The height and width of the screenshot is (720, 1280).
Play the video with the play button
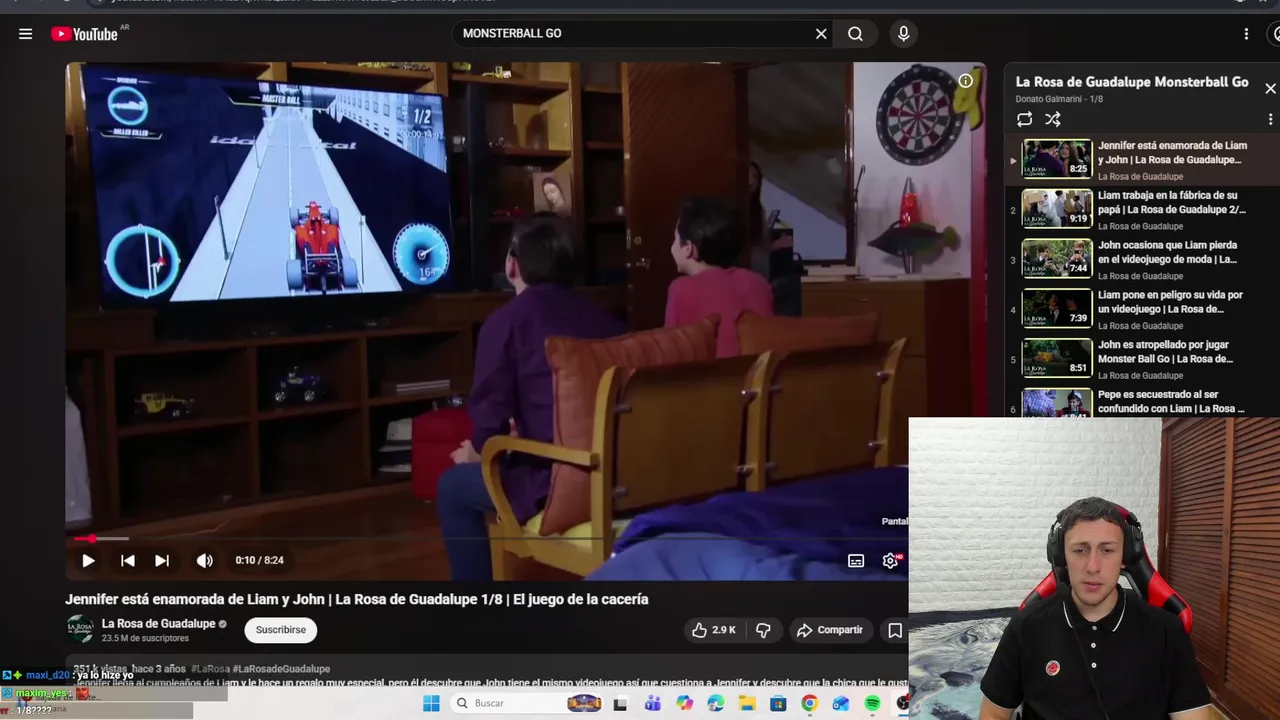[x=88, y=560]
